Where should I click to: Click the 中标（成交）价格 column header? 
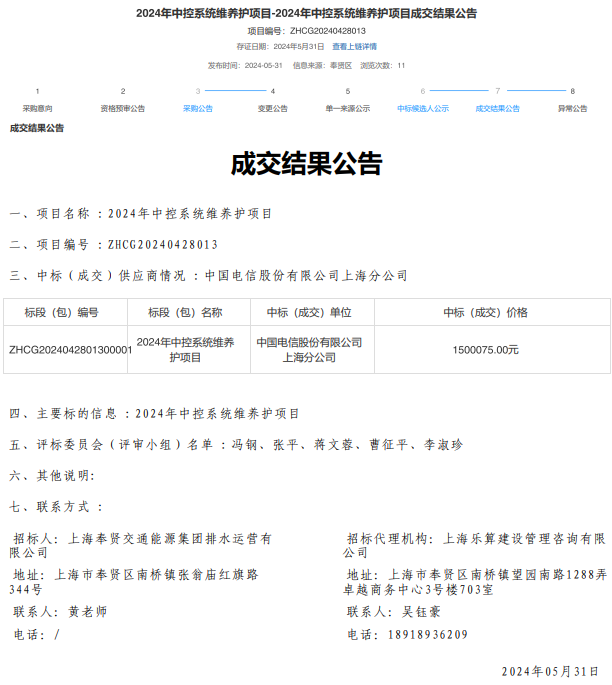(x=485, y=312)
